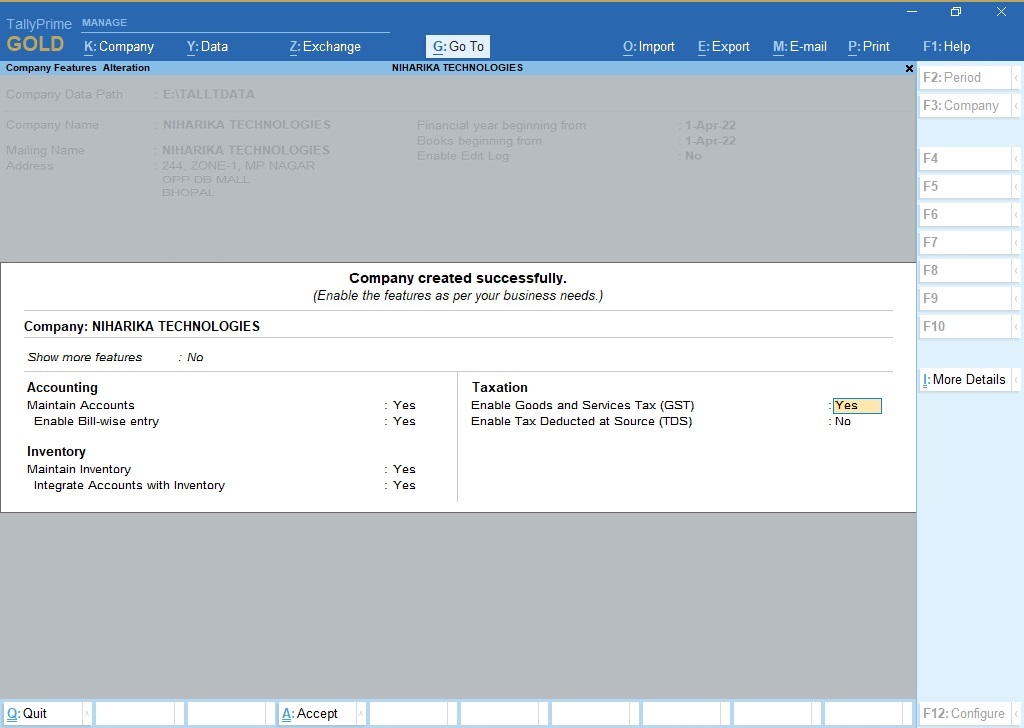Expand the chevron beside F3: Company
This screenshot has height=728, width=1024.
[x=1016, y=106]
